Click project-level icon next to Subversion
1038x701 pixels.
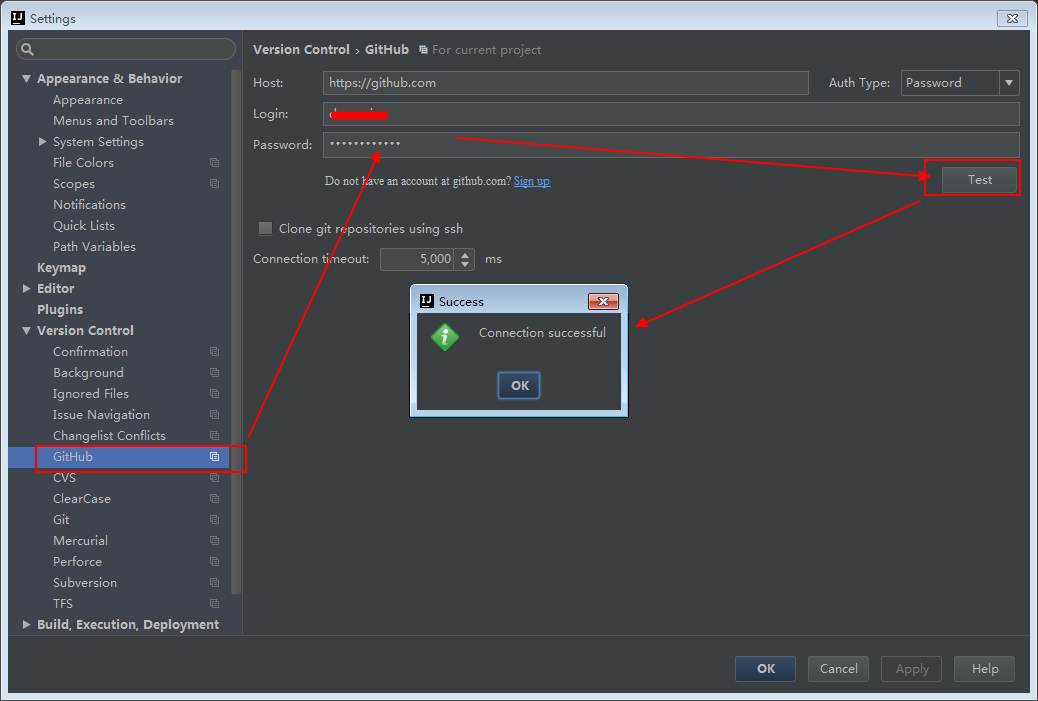pos(214,583)
